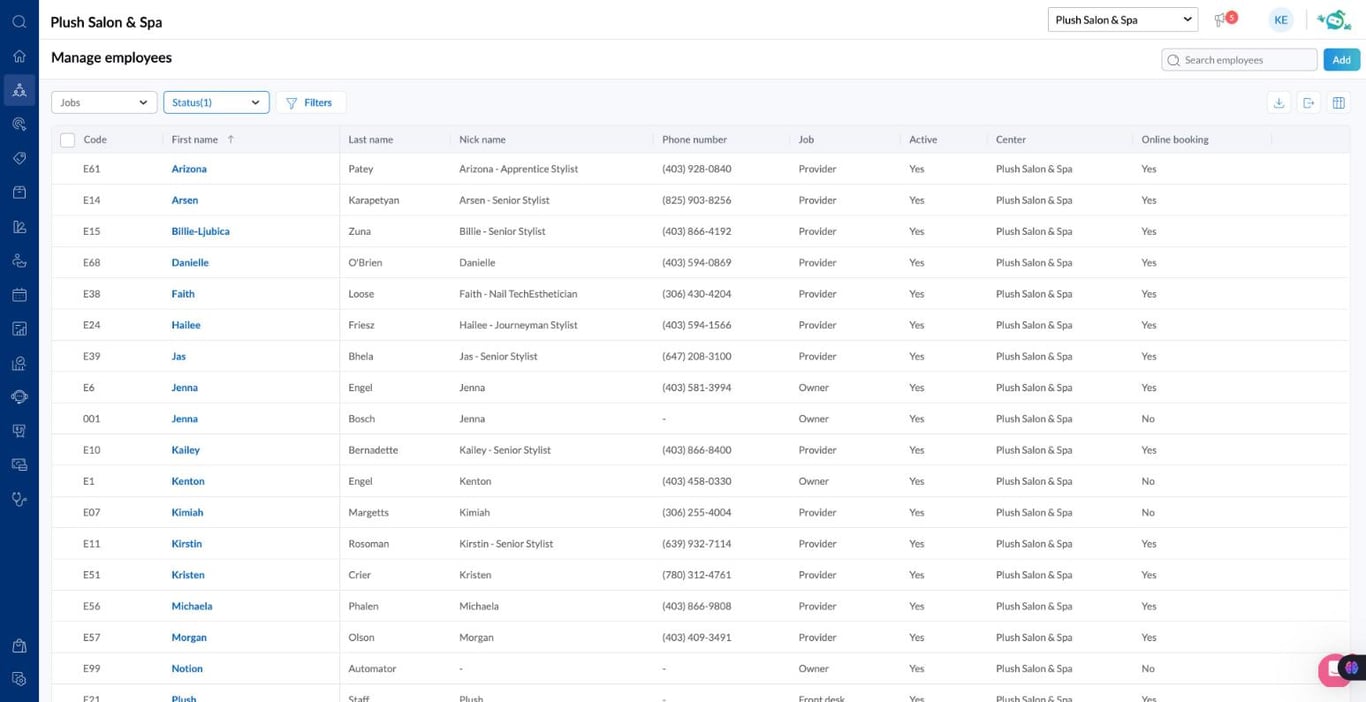Open employee Arizona's profile link
Screen dimensions: 1366x702
(x=189, y=169)
